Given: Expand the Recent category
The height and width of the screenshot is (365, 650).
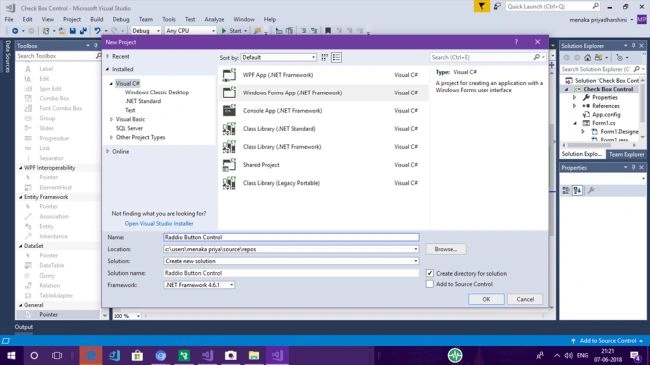Looking at the screenshot, I should (x=108, y=56).
